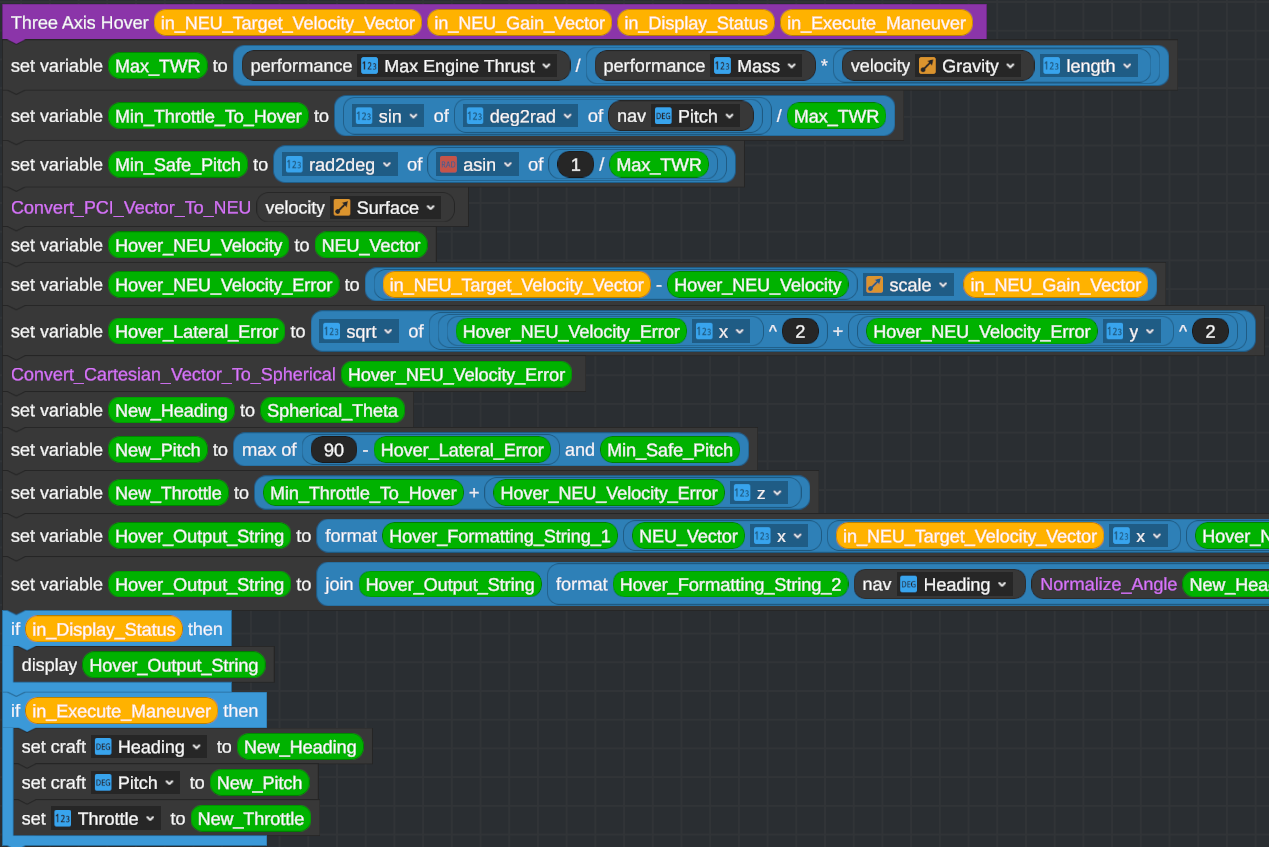
Task: Open the rad2deg function dropdown
Action: [x=340, y=164]
